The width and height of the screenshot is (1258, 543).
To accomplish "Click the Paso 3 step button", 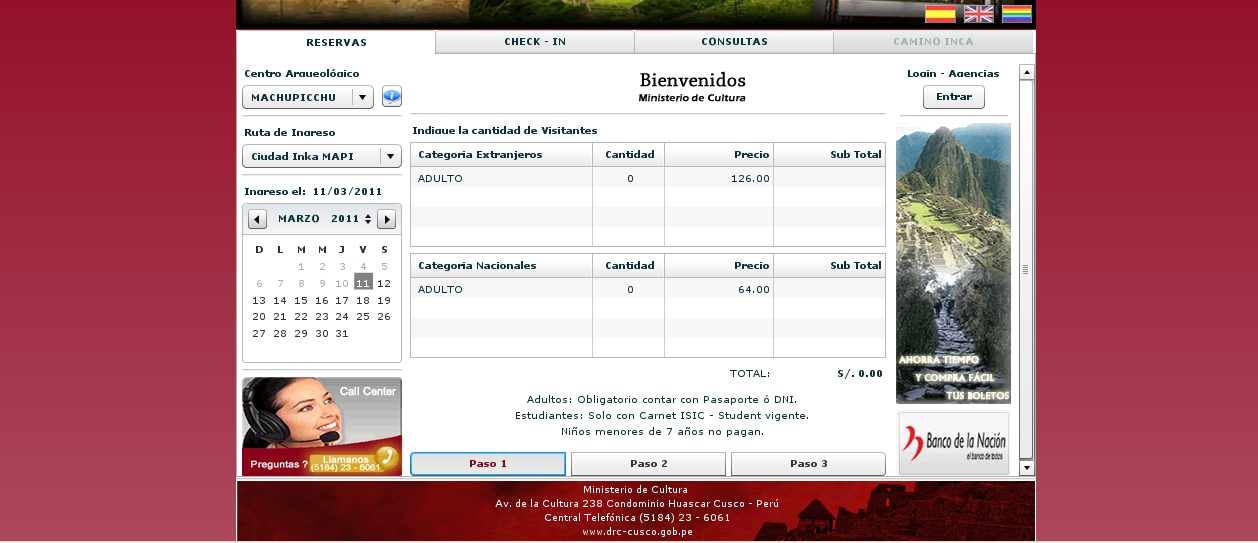I will coord(808,464).
